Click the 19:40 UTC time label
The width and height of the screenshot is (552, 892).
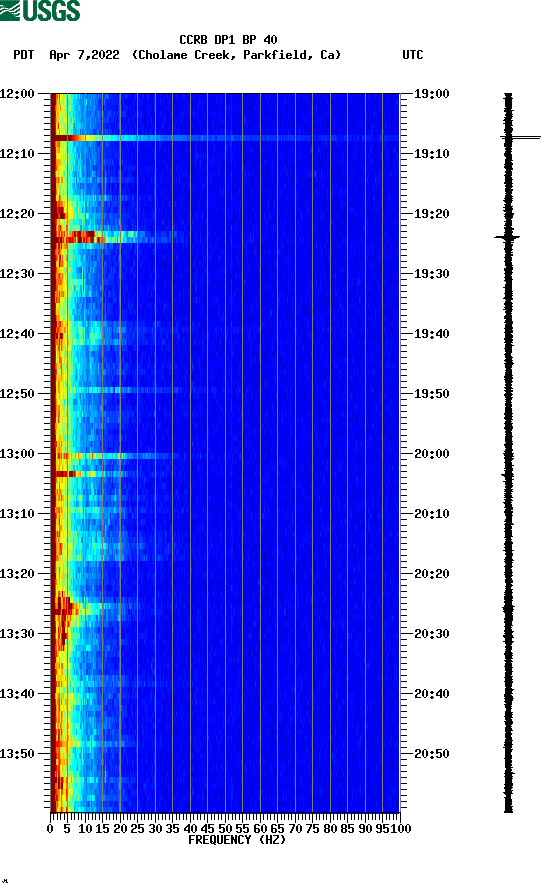[432, 334]
